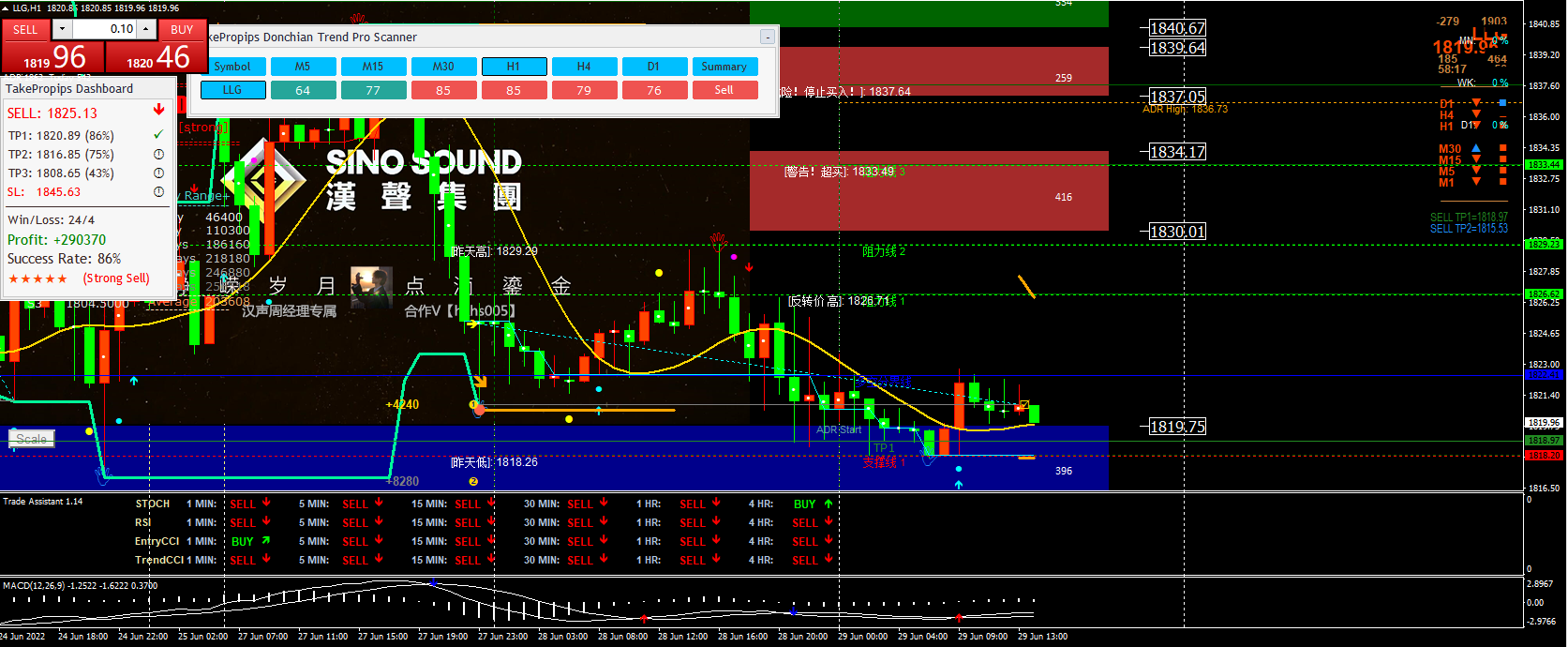Image resolution: width=1568 pixels, height=647 pixels.
Task: Click the M30 score cell showing 85
Action: (x=443, y=90)
